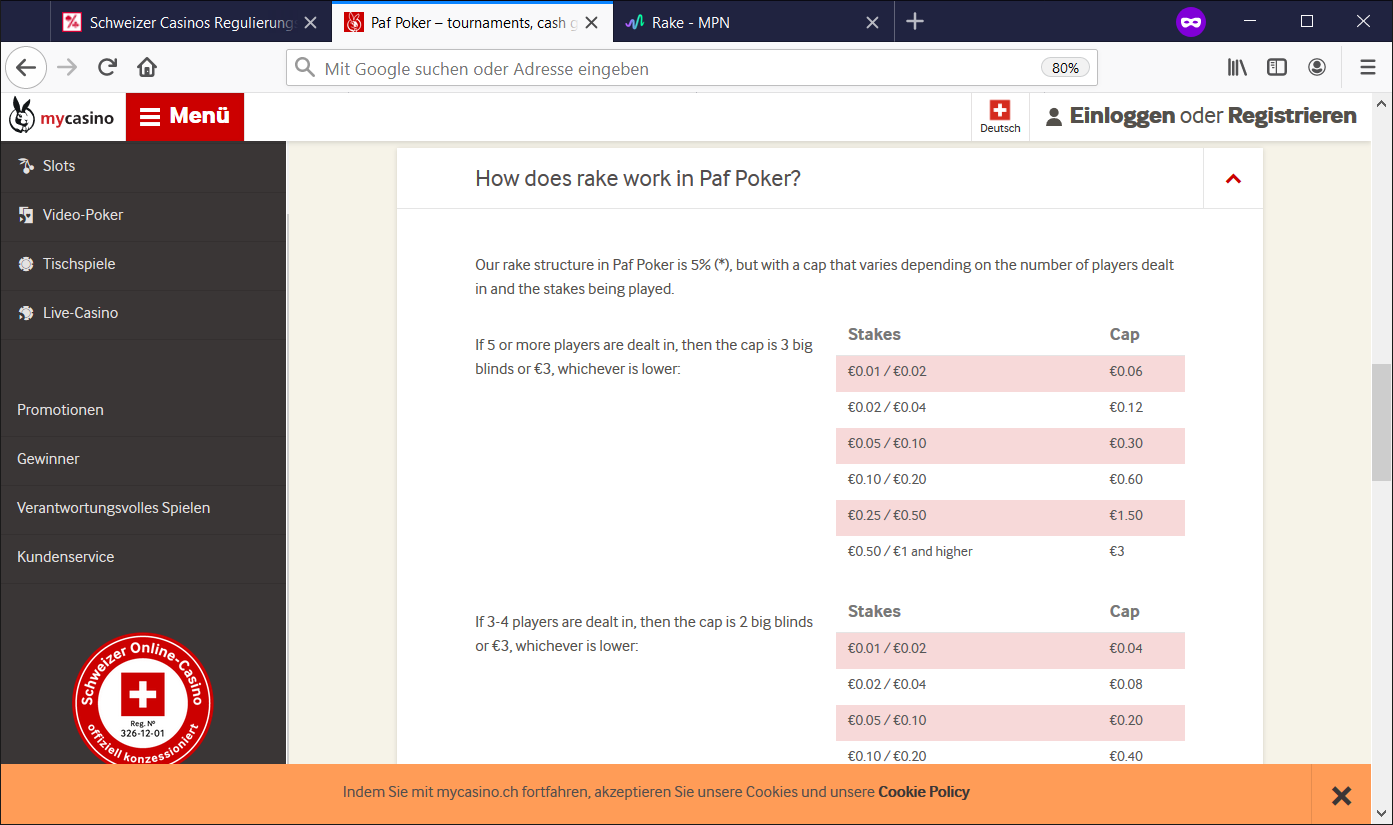Click the €1.50 cap value
1393x825 pixels.
(x=1126, y=515)
